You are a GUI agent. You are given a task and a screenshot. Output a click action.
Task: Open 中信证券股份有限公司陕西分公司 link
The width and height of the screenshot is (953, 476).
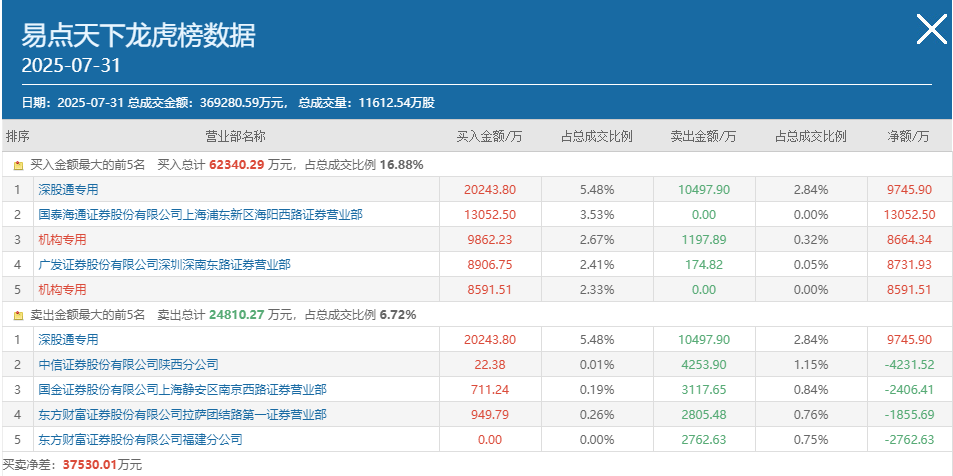tap(128, 365)
